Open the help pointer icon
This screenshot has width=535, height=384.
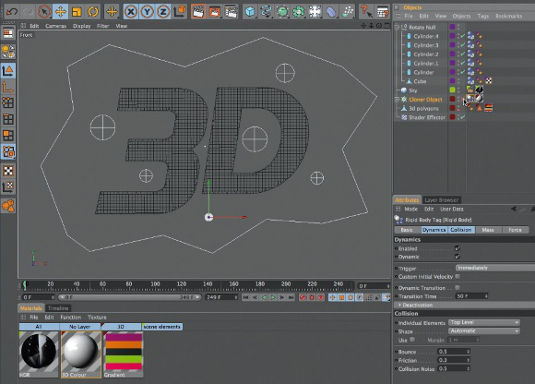coord(366,12)
